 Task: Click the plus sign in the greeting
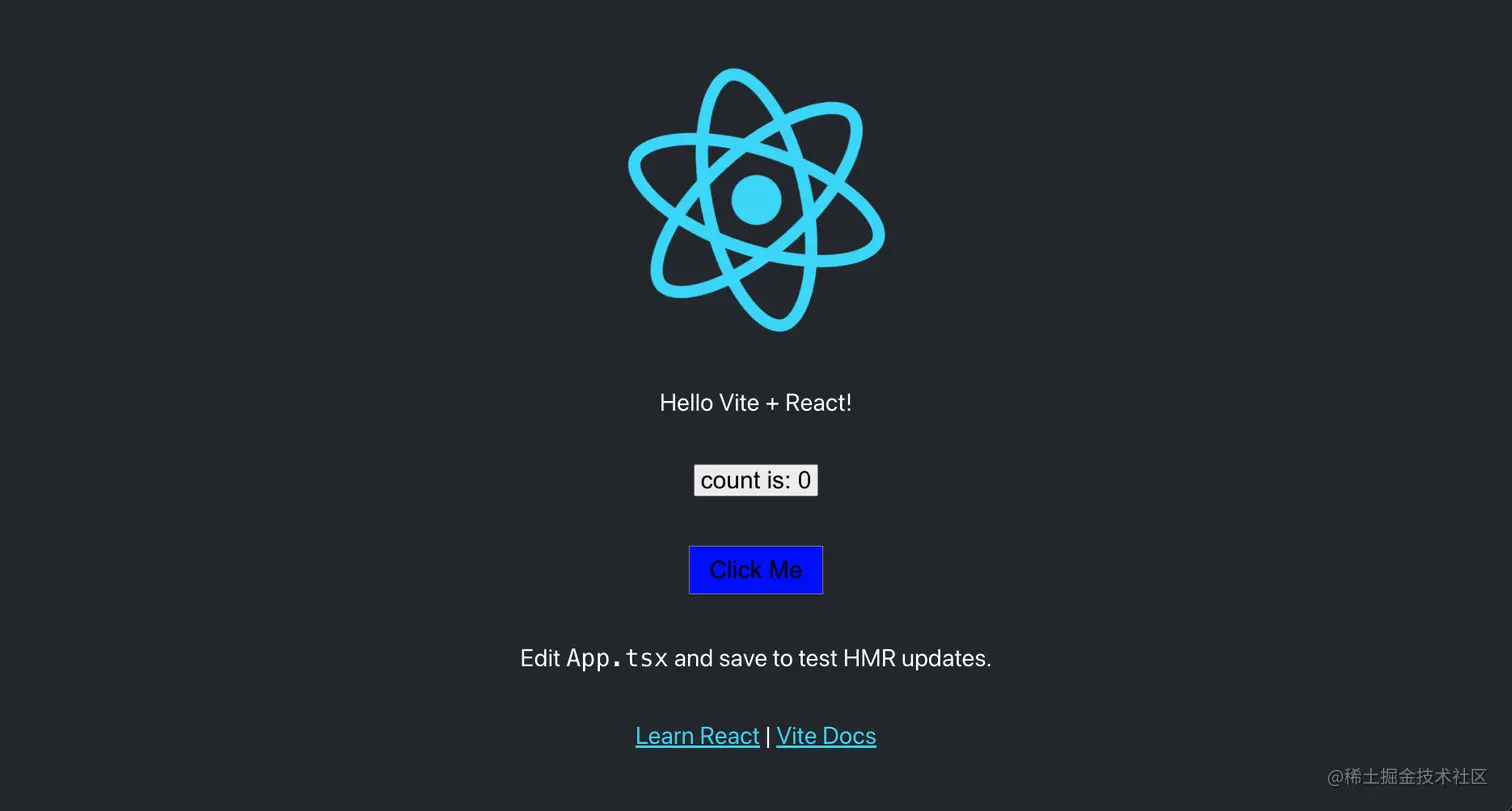pyautogui.click(x=772, y=404)
